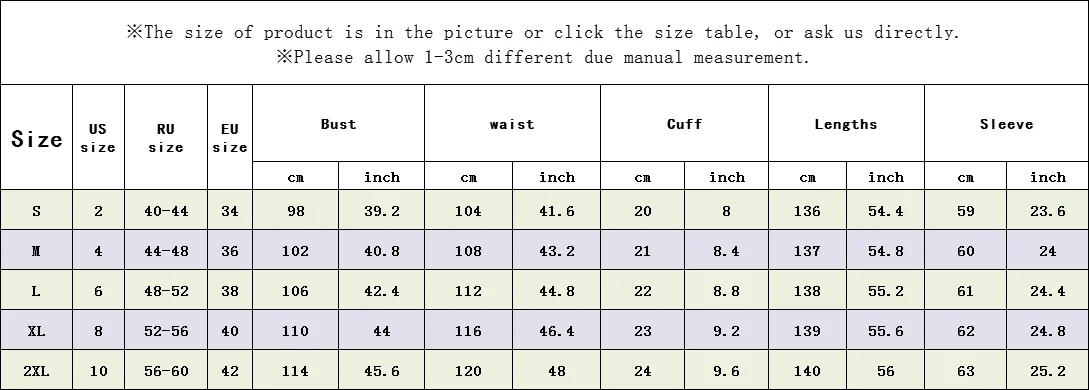
Task: Select the Sleeve column header
Action: (x=1006, y=124)
